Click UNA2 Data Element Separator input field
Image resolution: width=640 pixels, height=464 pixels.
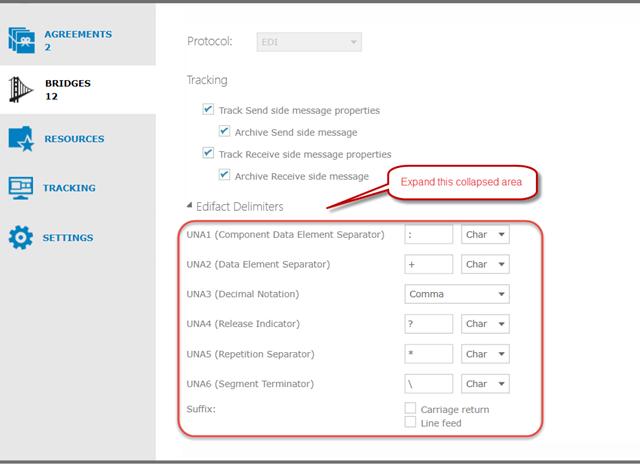428,264
